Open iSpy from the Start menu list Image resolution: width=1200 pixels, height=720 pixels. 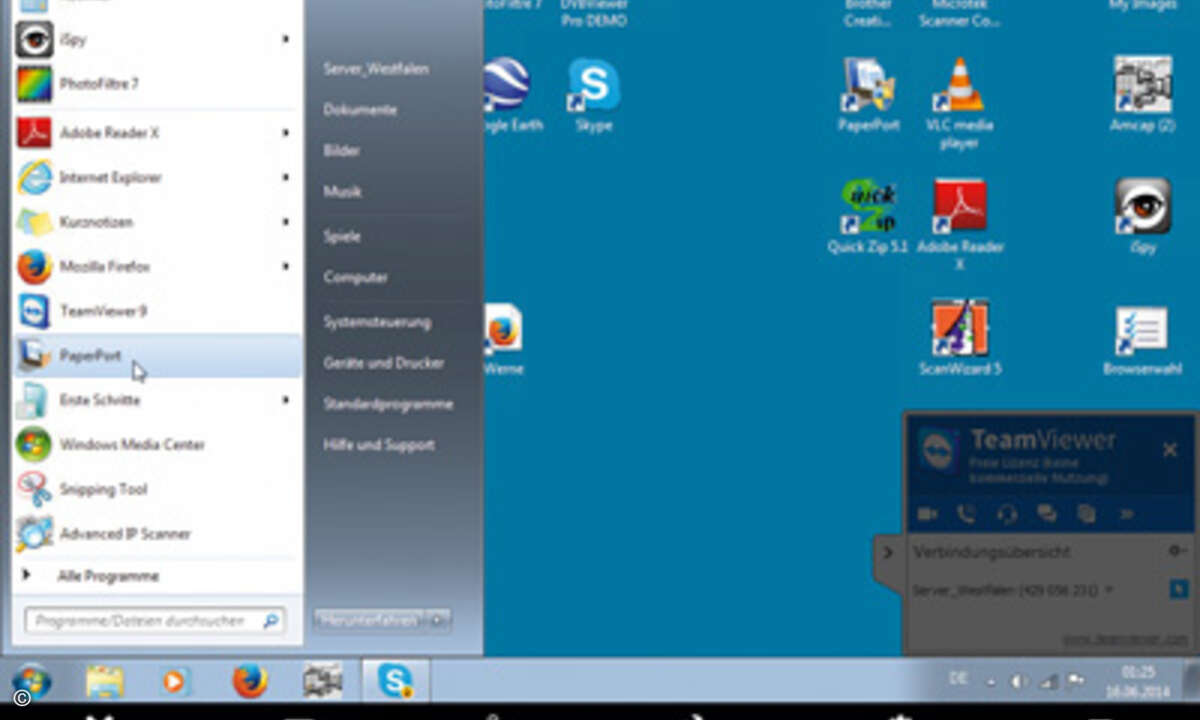pos(155,39)
